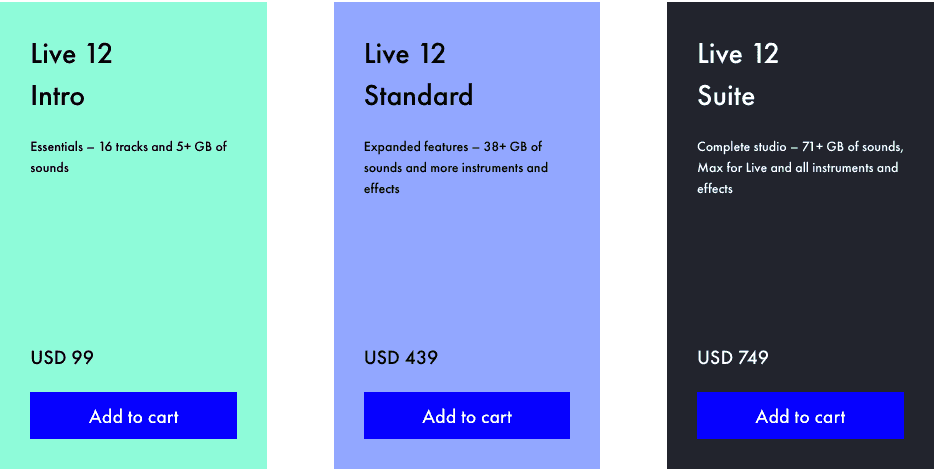
Task: Click the USD 439 price
Action: tap(400, 358)
